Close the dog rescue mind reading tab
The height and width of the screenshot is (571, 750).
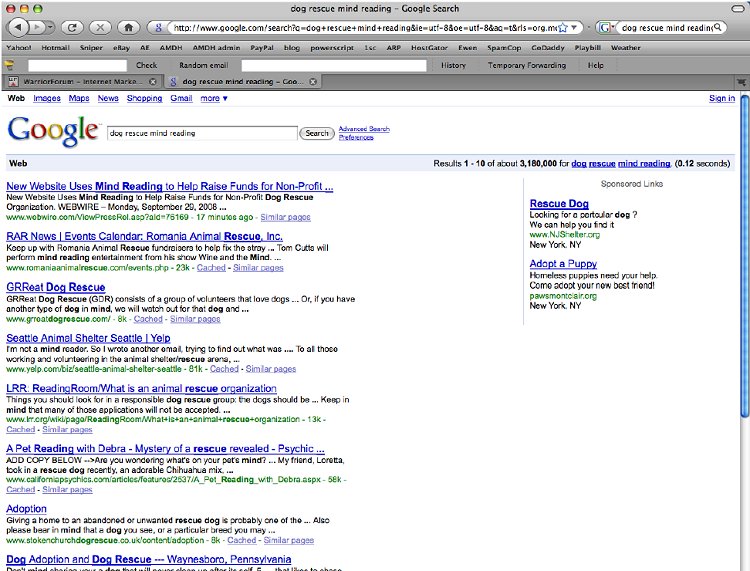[313, 82]
